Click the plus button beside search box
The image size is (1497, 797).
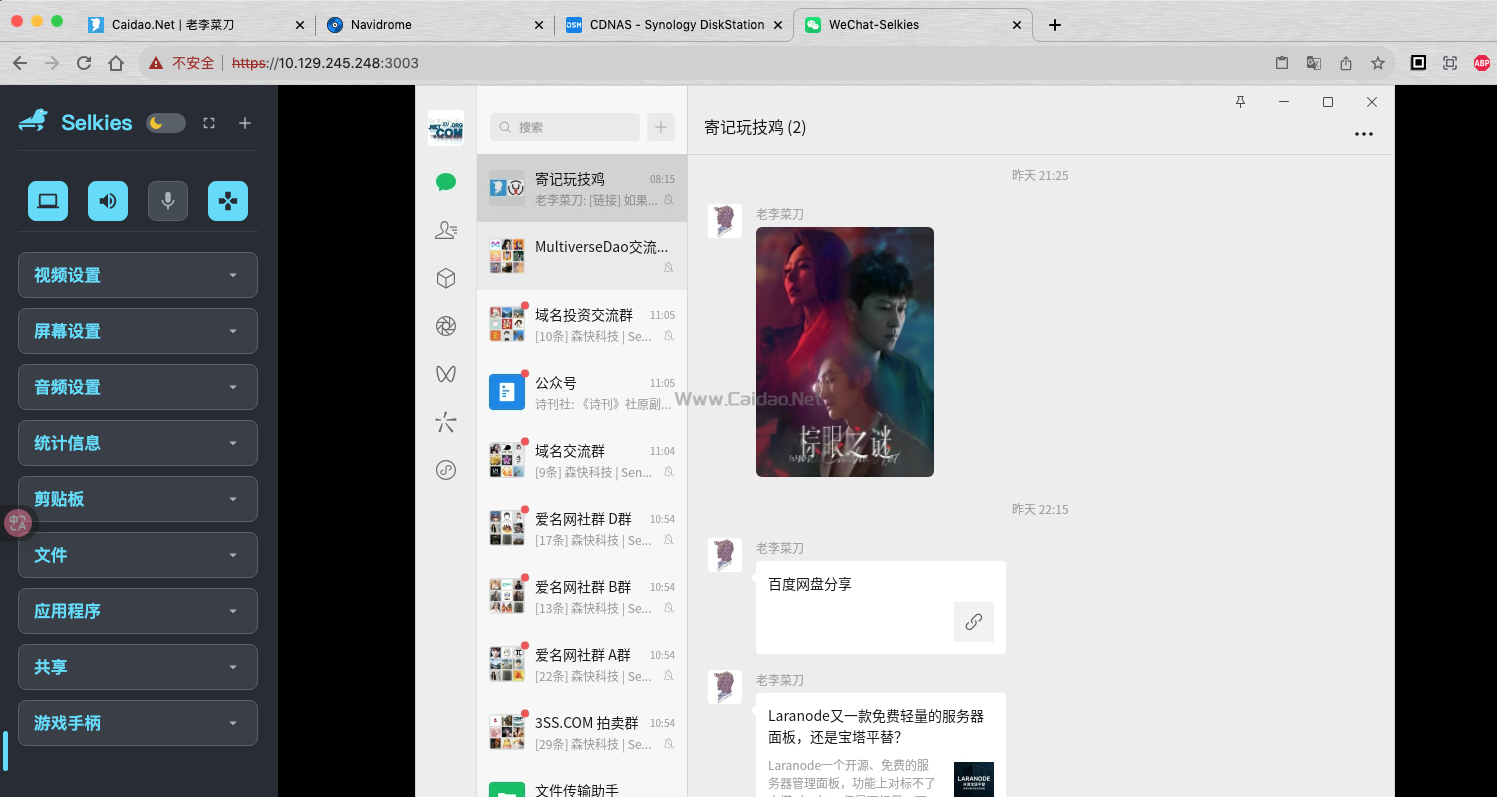coord(661,127)
